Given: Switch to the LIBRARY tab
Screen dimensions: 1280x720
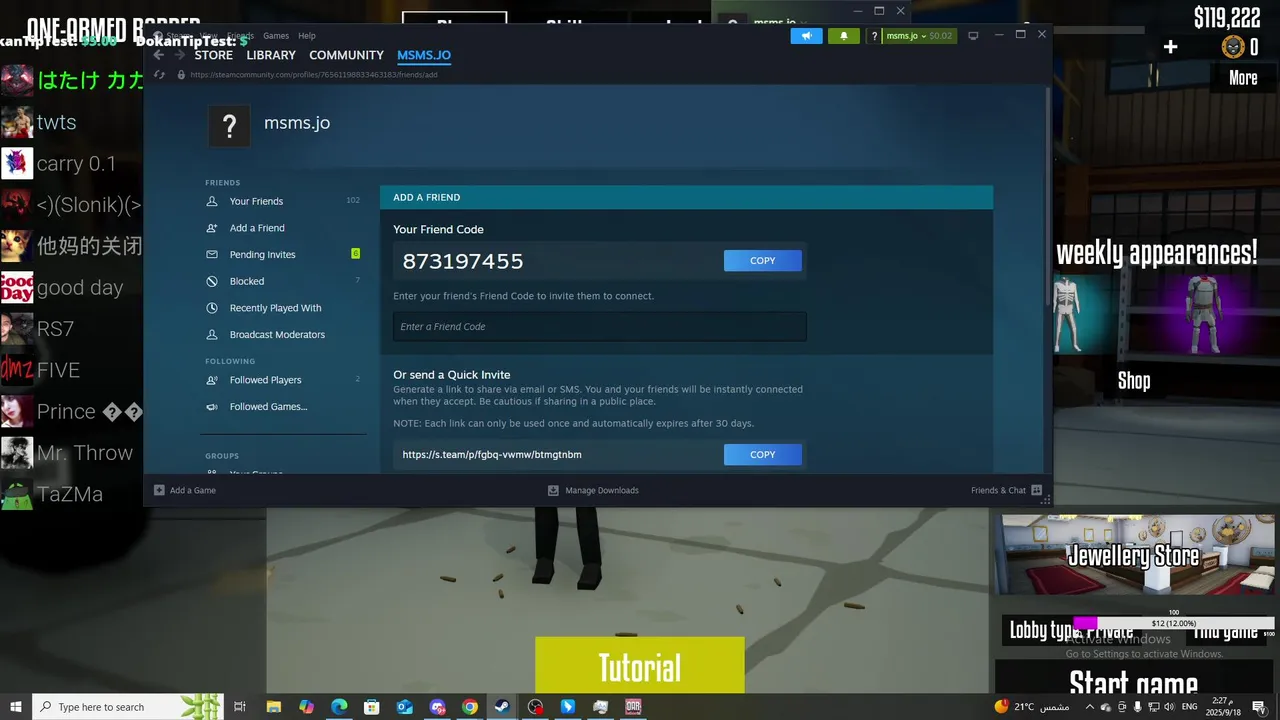Looking at the screenshot, I should (271, 55).
